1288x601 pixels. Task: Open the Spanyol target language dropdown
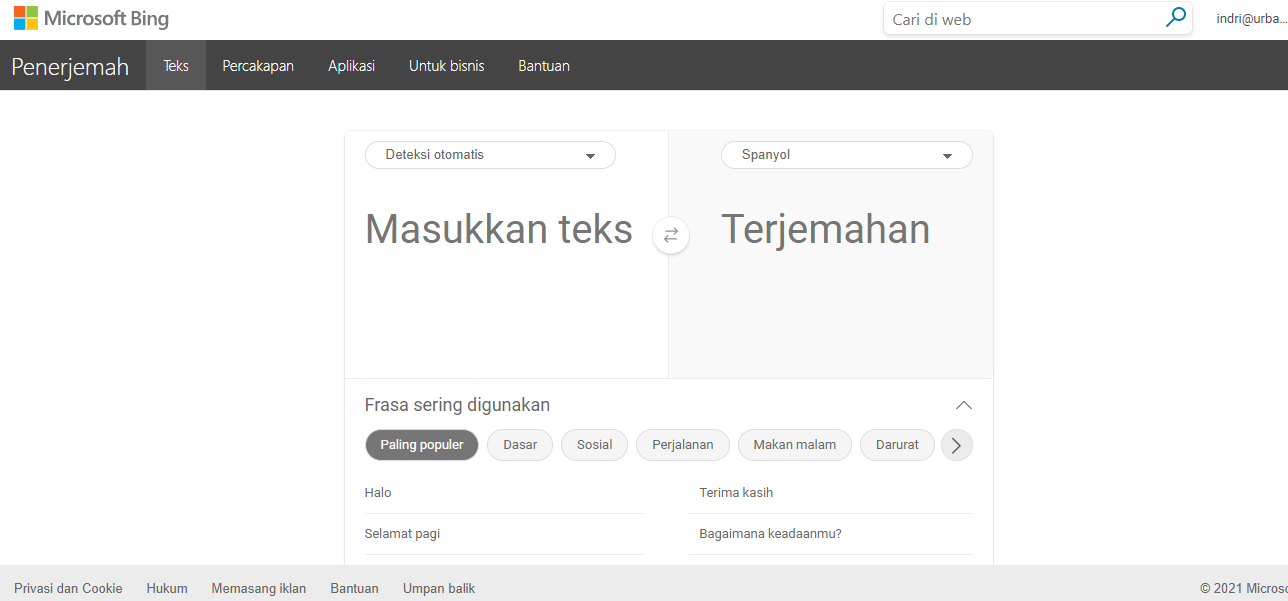846,155
